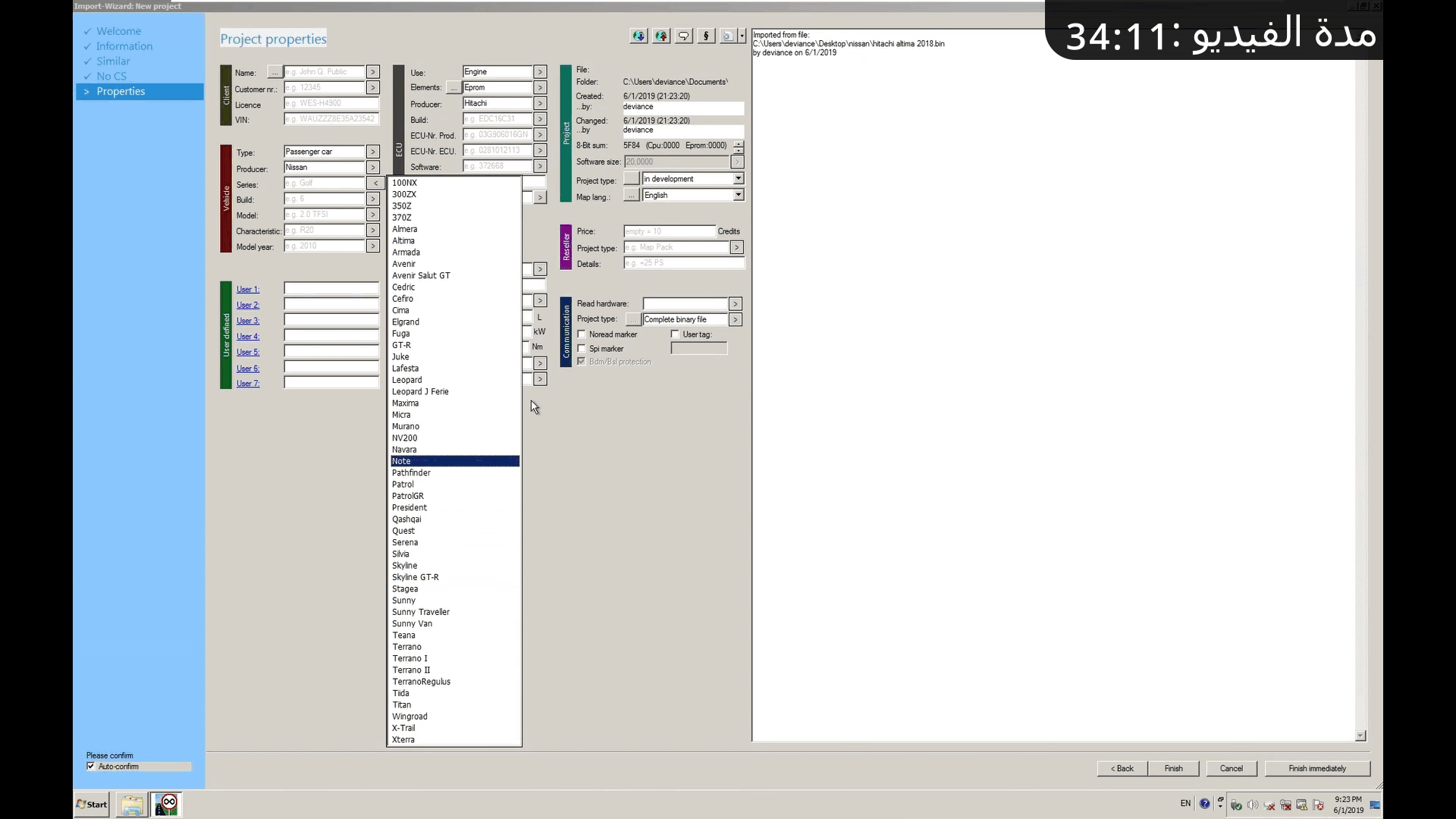Viewport: 1456px width, 819px height.
Task: Select Altima from the series list
Action: coord(403,241)
